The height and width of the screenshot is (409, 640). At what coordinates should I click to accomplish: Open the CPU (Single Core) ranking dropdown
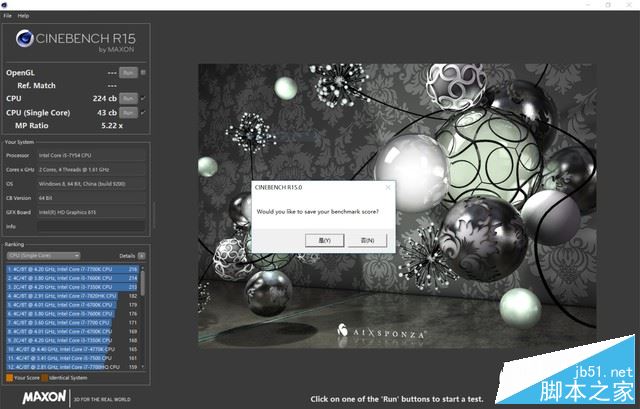click(43, 256)
